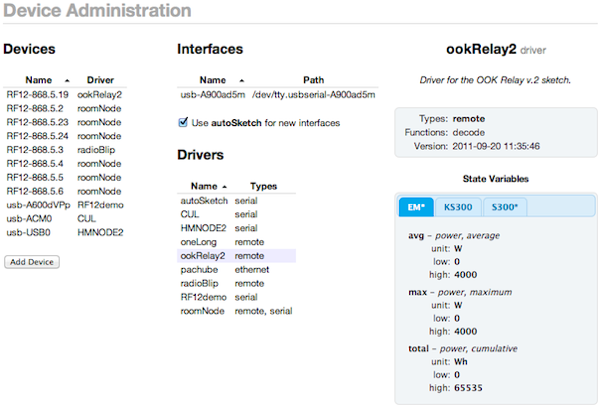Viewport: 600px width, 407px height.
Task: Click the 'remote, serial' types cell
Action: 263,311
